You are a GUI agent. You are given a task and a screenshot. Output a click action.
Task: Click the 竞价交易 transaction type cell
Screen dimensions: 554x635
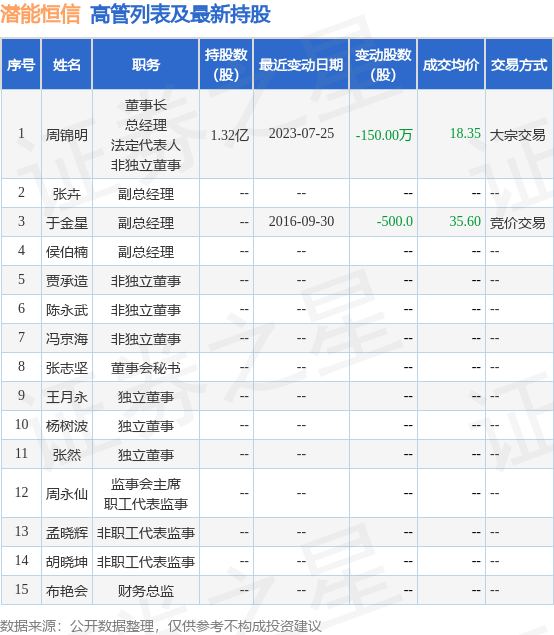pos(518,223)
